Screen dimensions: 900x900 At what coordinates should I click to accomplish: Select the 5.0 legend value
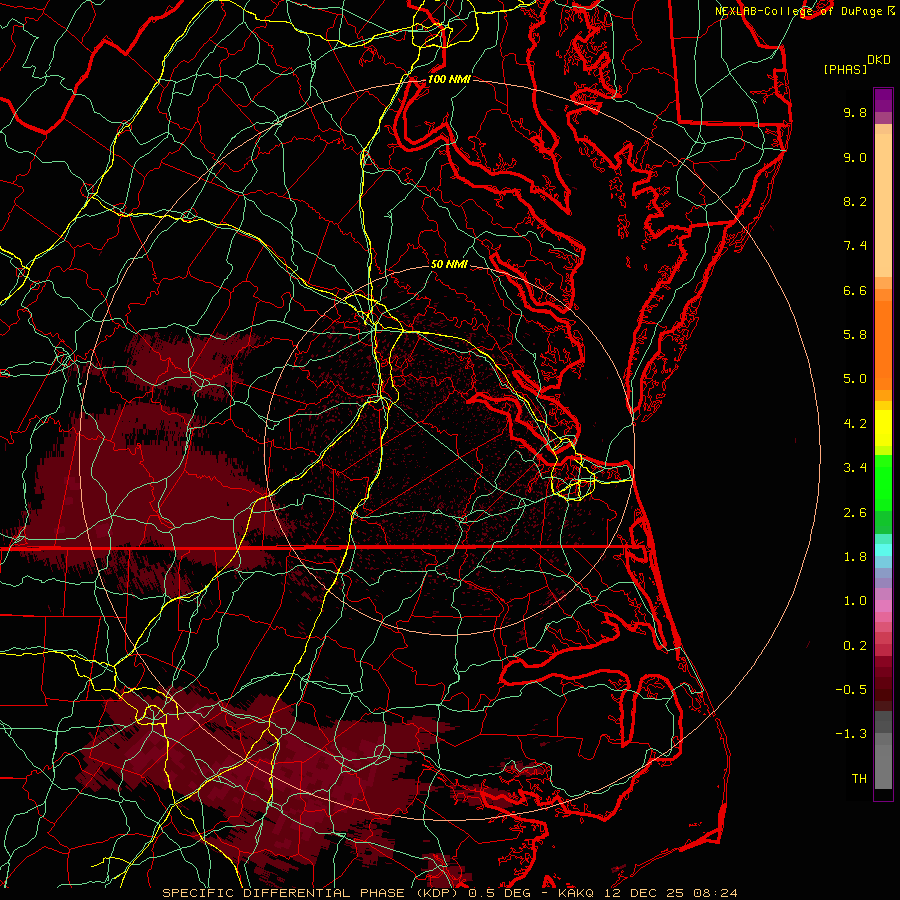pos(855,379)
